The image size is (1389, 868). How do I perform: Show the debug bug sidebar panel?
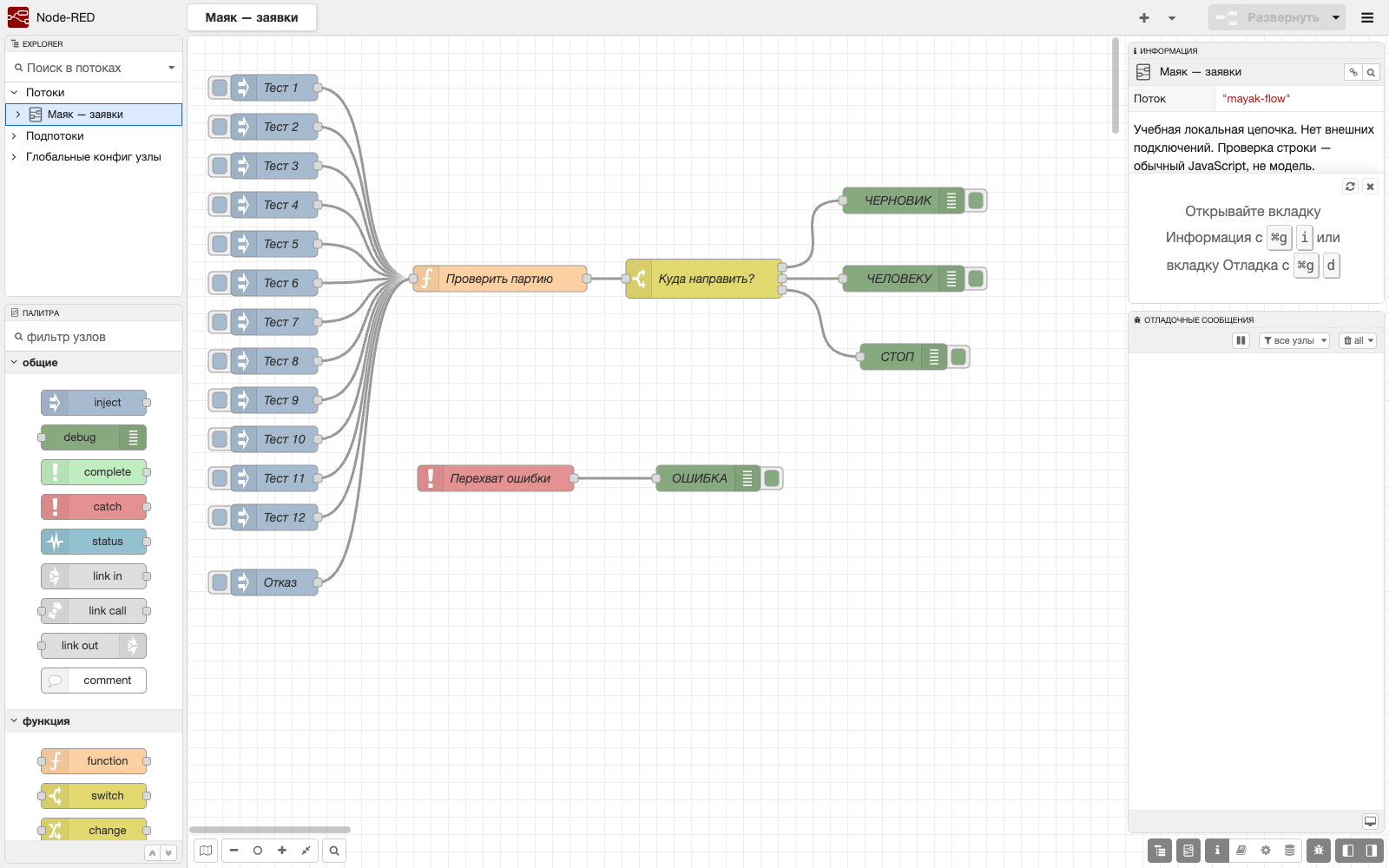tap(1319, 851)
